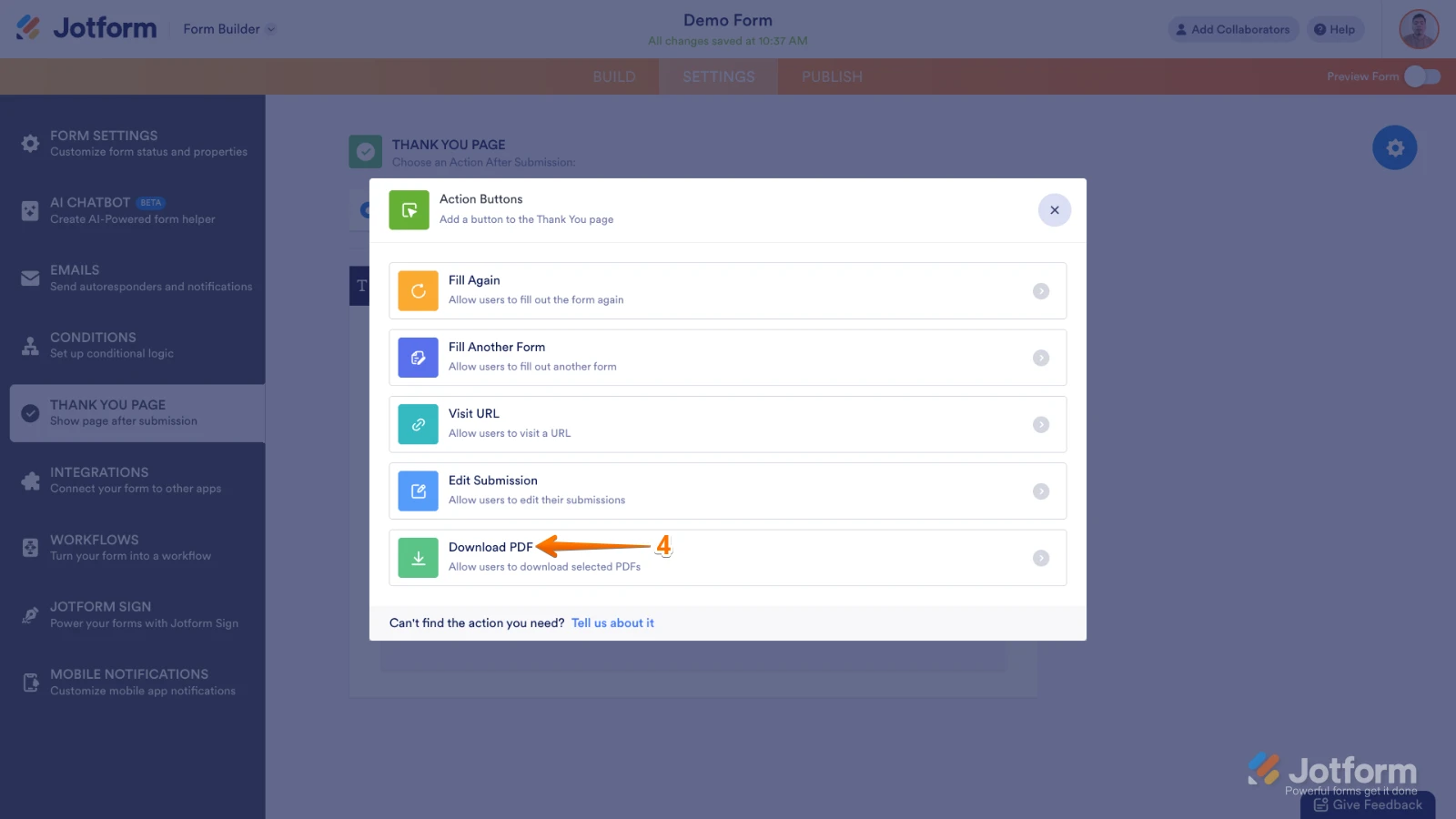Click the Jotform logo
Screen dimensions: 1456x819
coord(86,28)
